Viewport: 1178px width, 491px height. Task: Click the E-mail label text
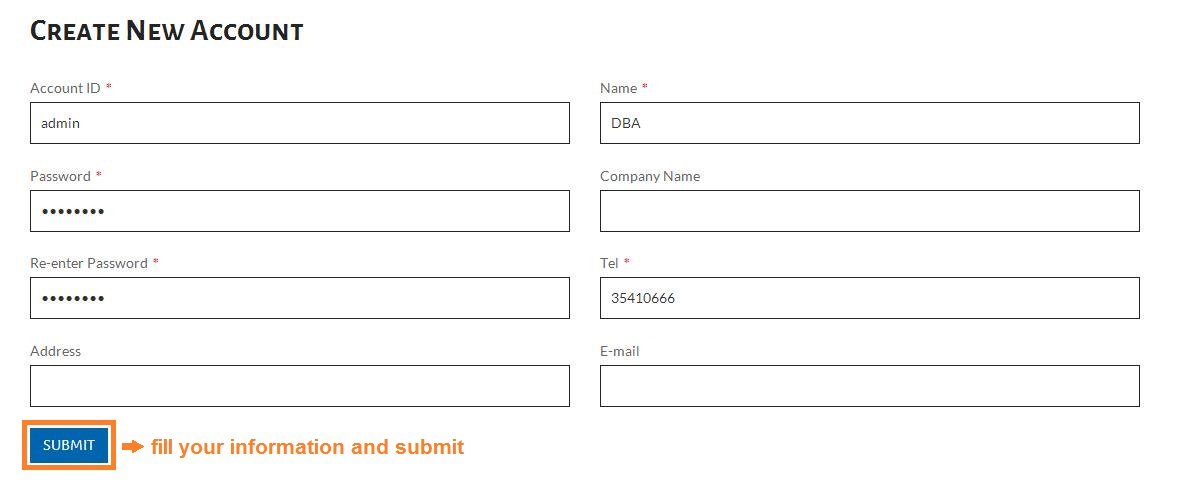(620, 351)
